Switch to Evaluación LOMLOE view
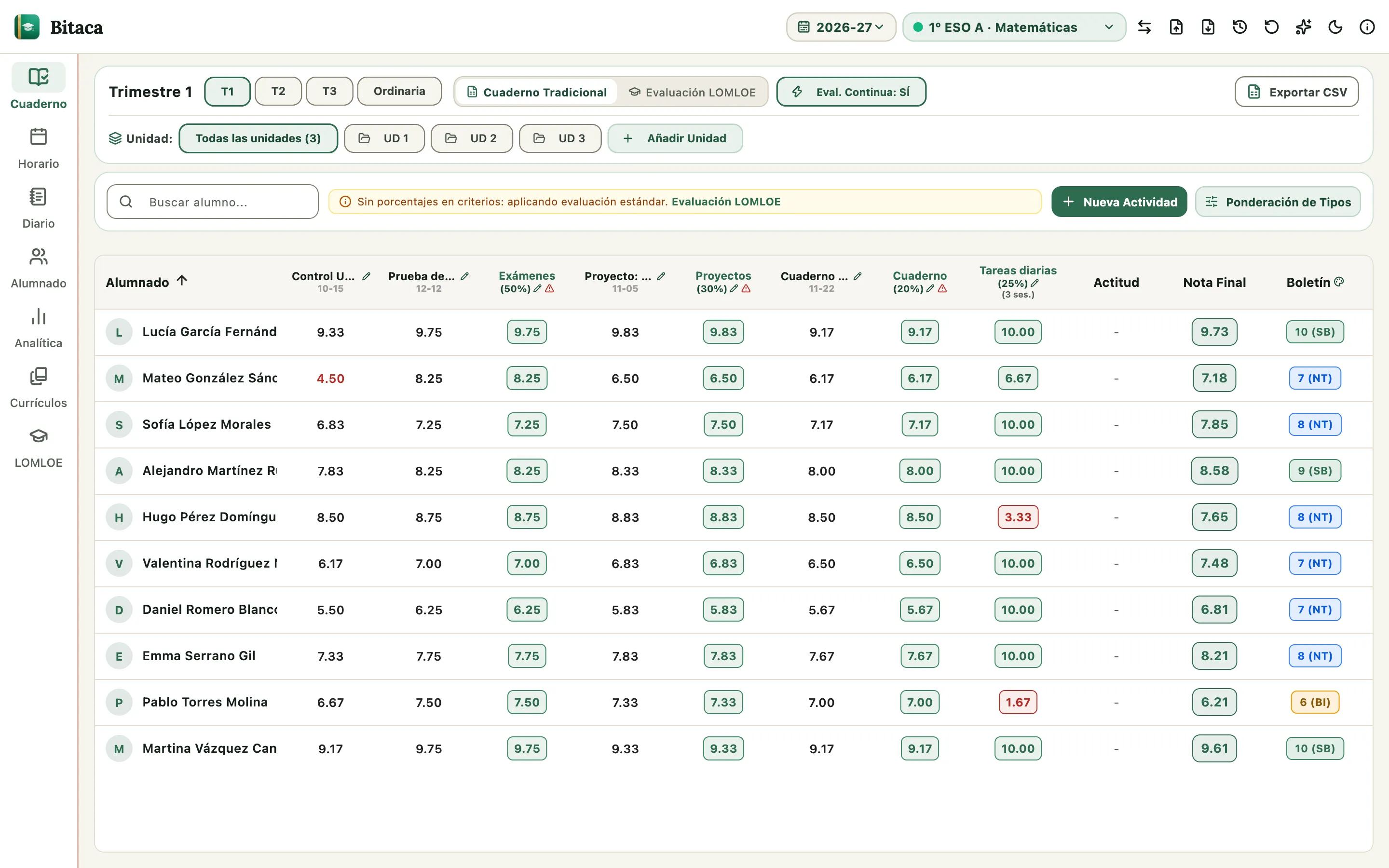The image size is (1389, 868). click(692, 92)
